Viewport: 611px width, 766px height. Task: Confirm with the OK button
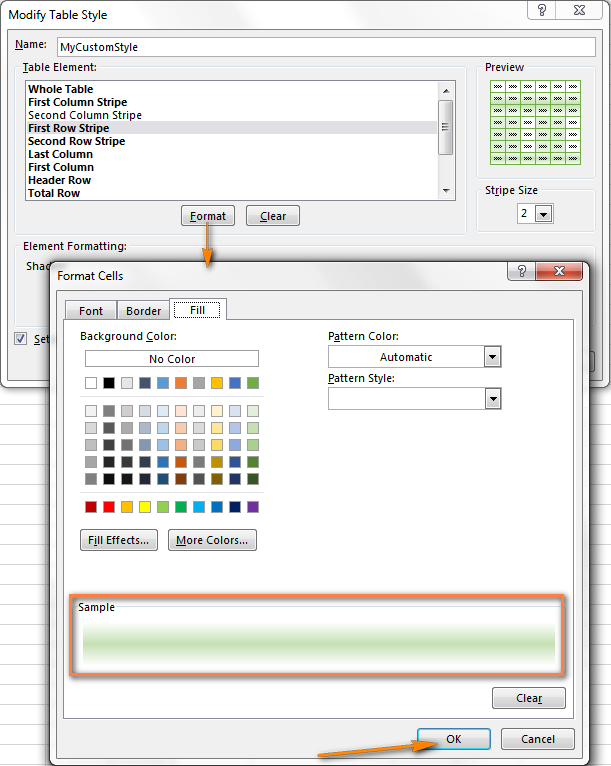tap(453, 739)
